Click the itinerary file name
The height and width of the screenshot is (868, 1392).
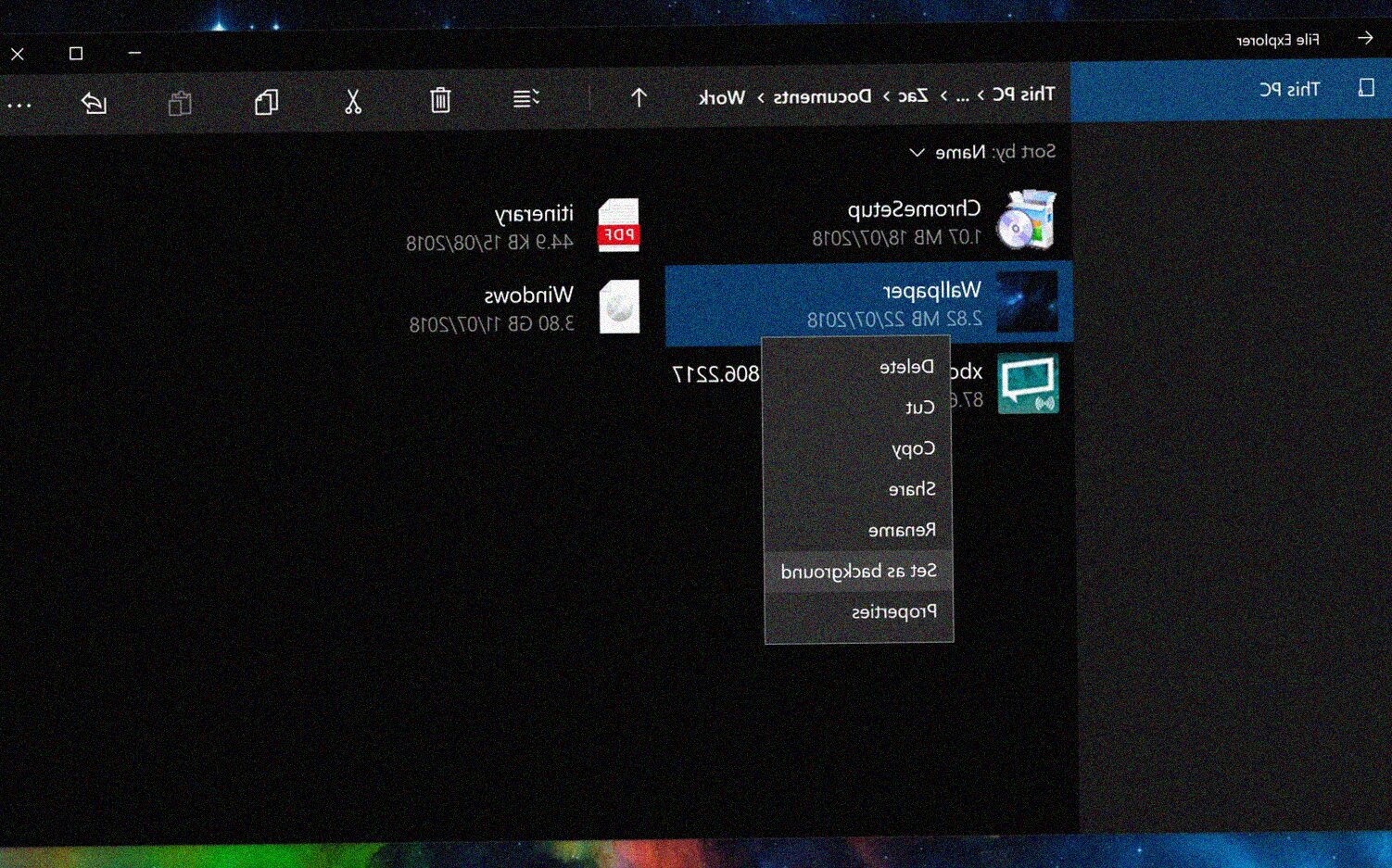point(535,215)
